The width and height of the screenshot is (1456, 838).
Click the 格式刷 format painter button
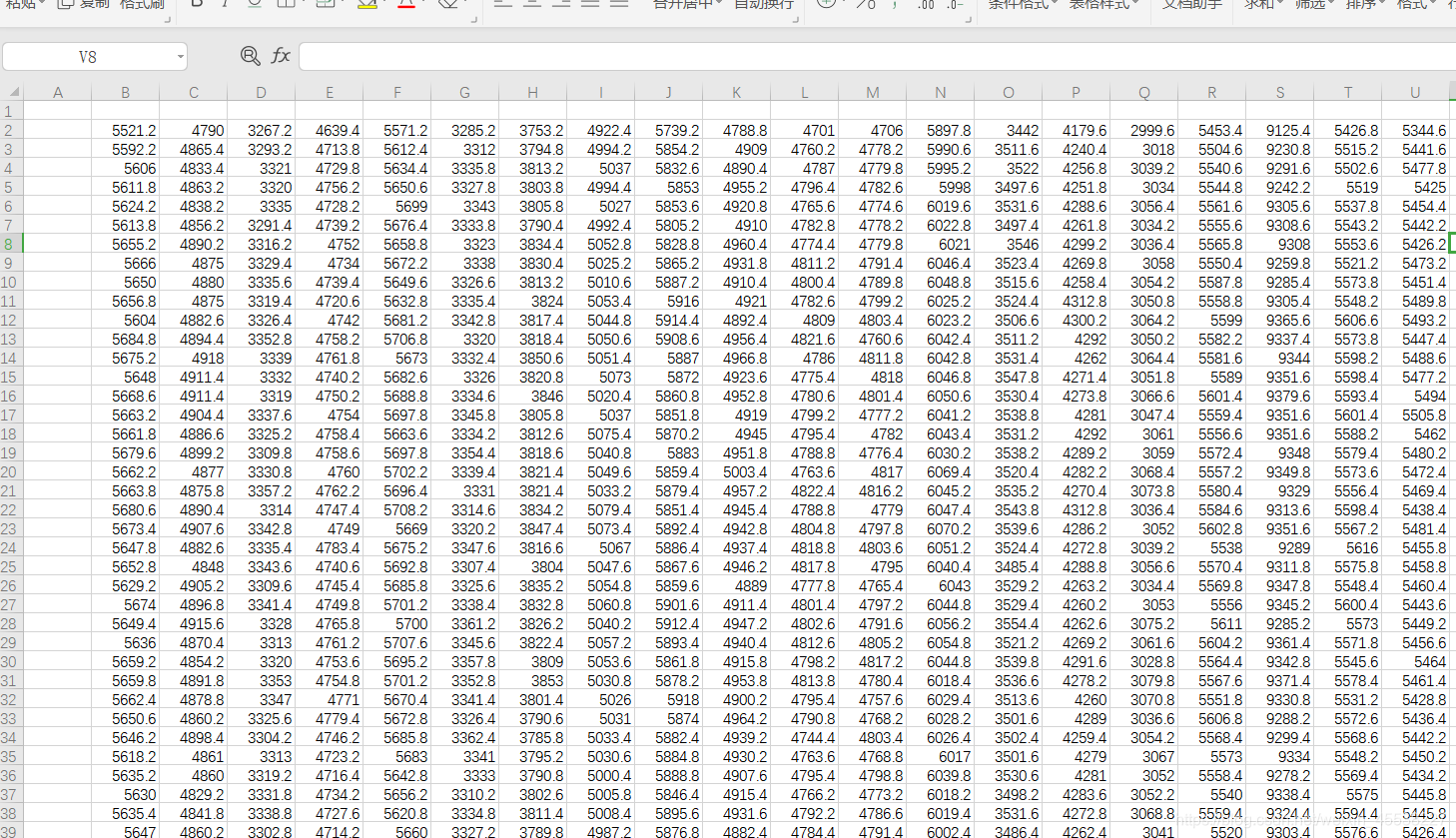click(142, 5)
